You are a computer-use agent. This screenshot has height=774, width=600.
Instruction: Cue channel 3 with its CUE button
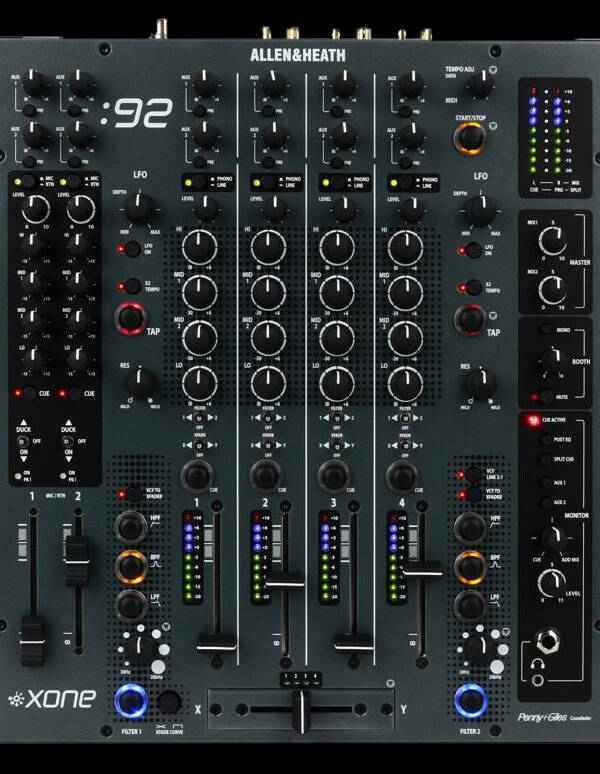click(334, 475)
